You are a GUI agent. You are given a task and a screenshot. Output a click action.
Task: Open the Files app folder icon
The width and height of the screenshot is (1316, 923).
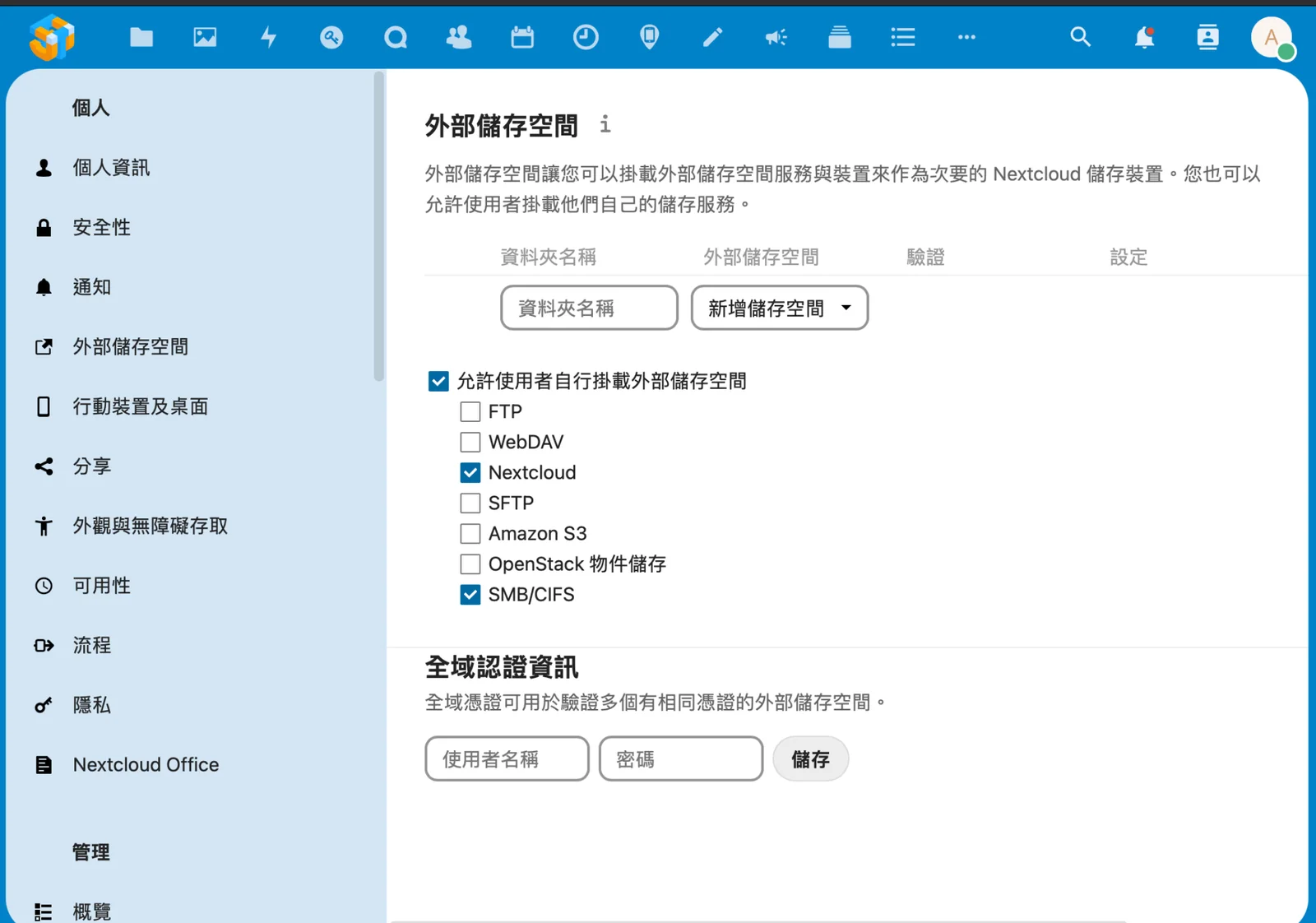click(141, 37)
